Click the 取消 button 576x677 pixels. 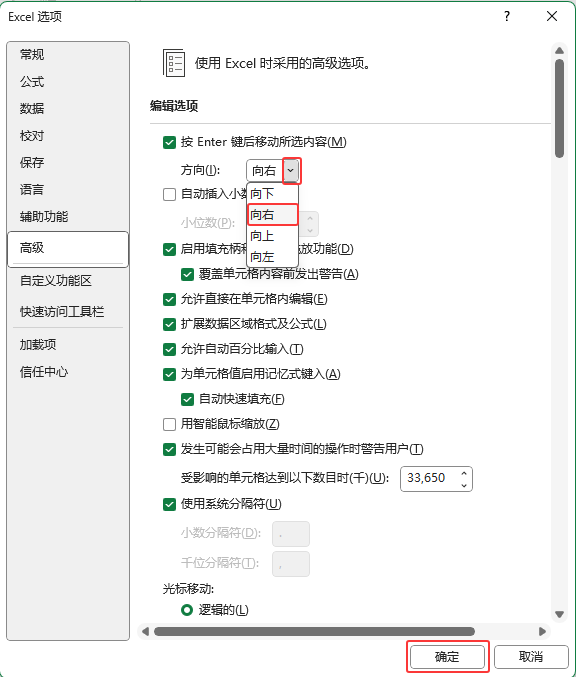(531, 657)
